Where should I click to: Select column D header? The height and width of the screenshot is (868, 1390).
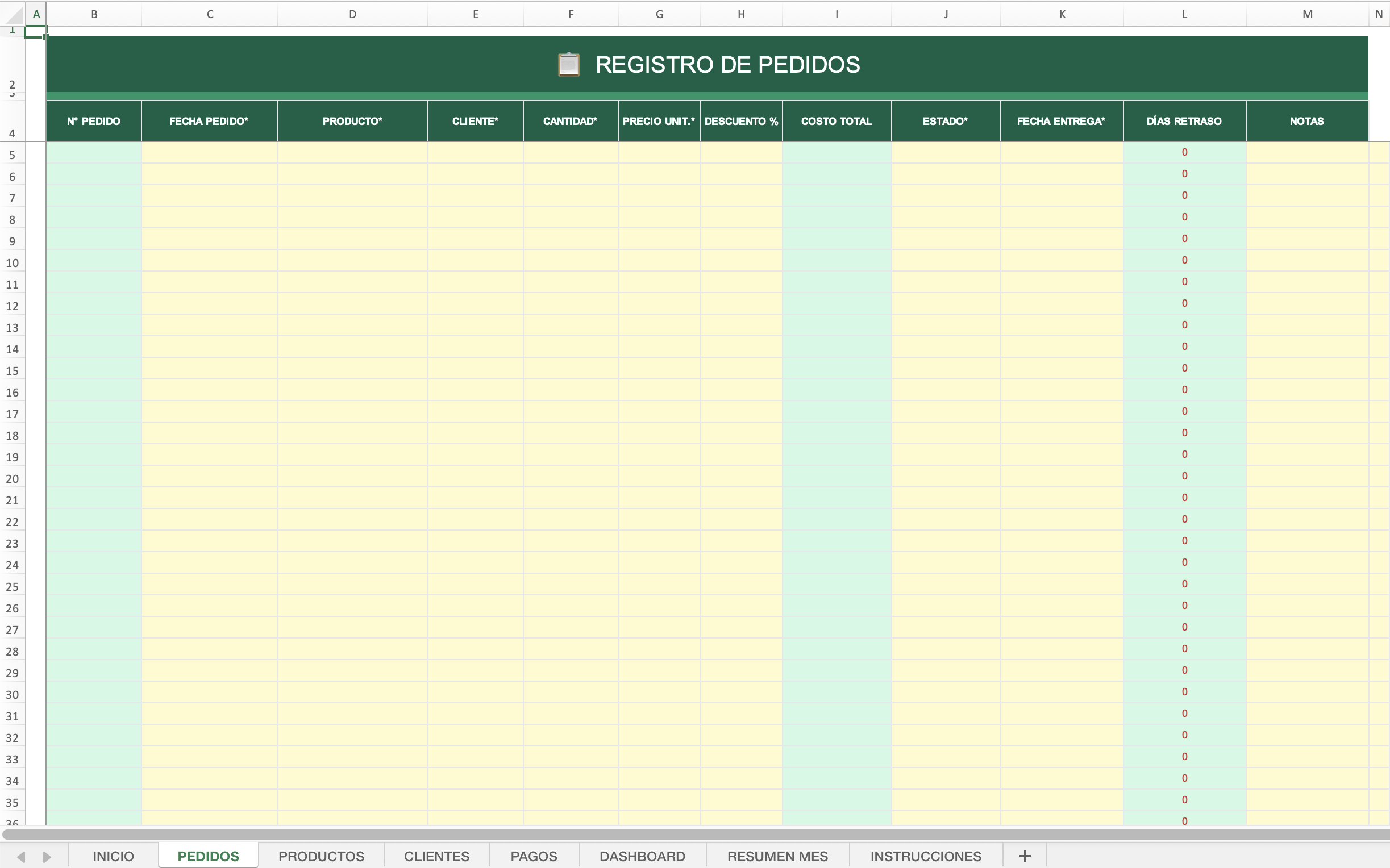(352, 14)
